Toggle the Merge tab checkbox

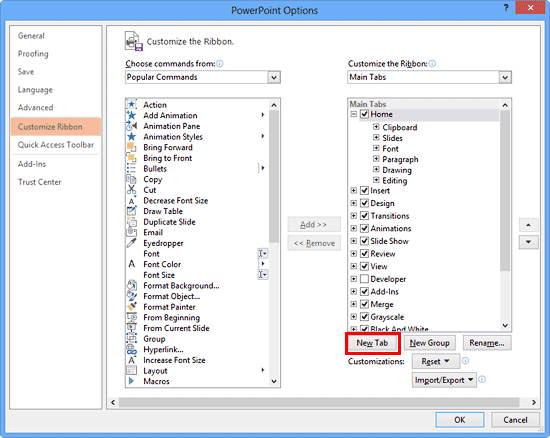364,304
